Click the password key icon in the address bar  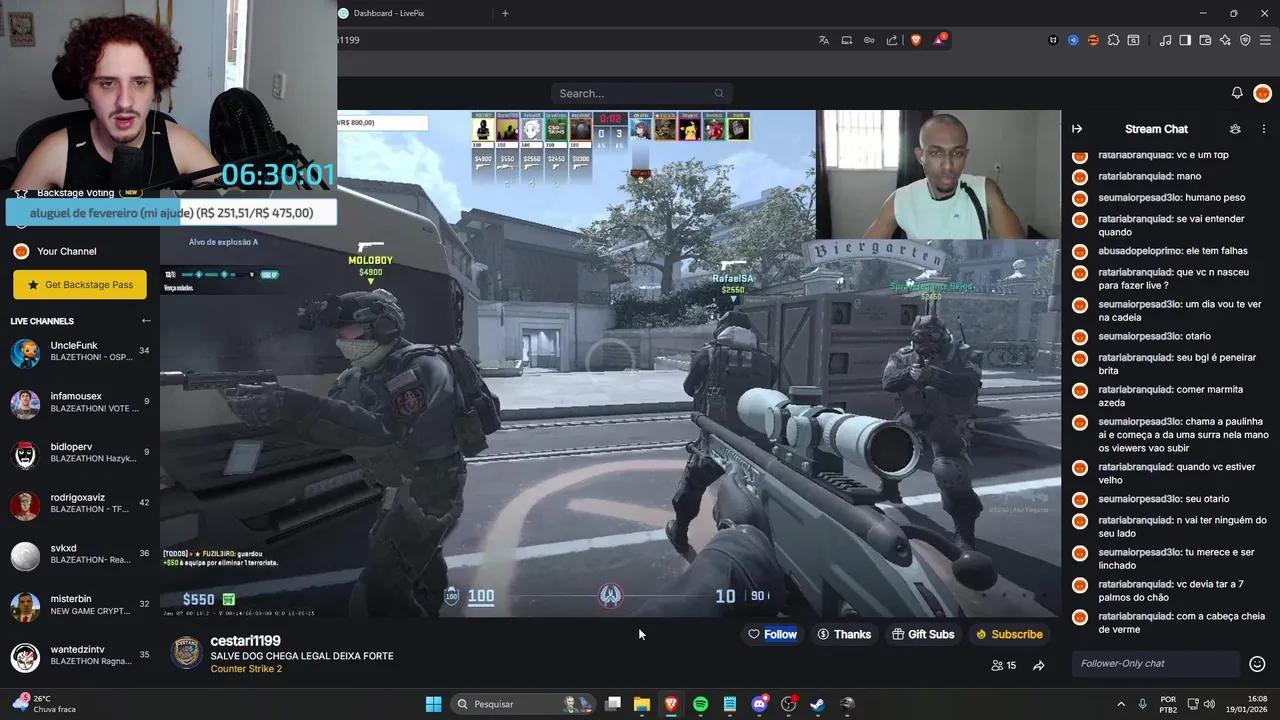[869, 40]
